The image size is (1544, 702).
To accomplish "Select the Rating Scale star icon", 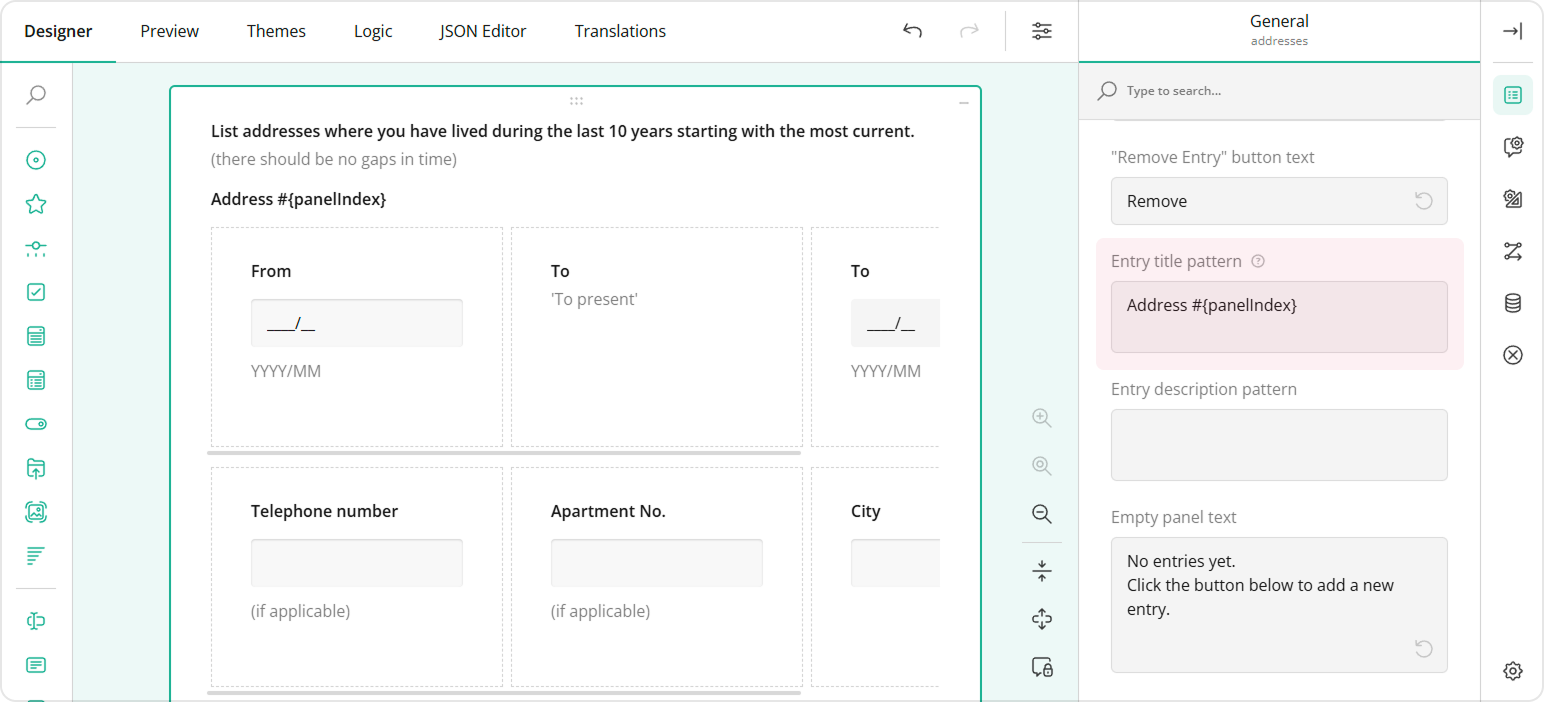I will pos(36,203).
